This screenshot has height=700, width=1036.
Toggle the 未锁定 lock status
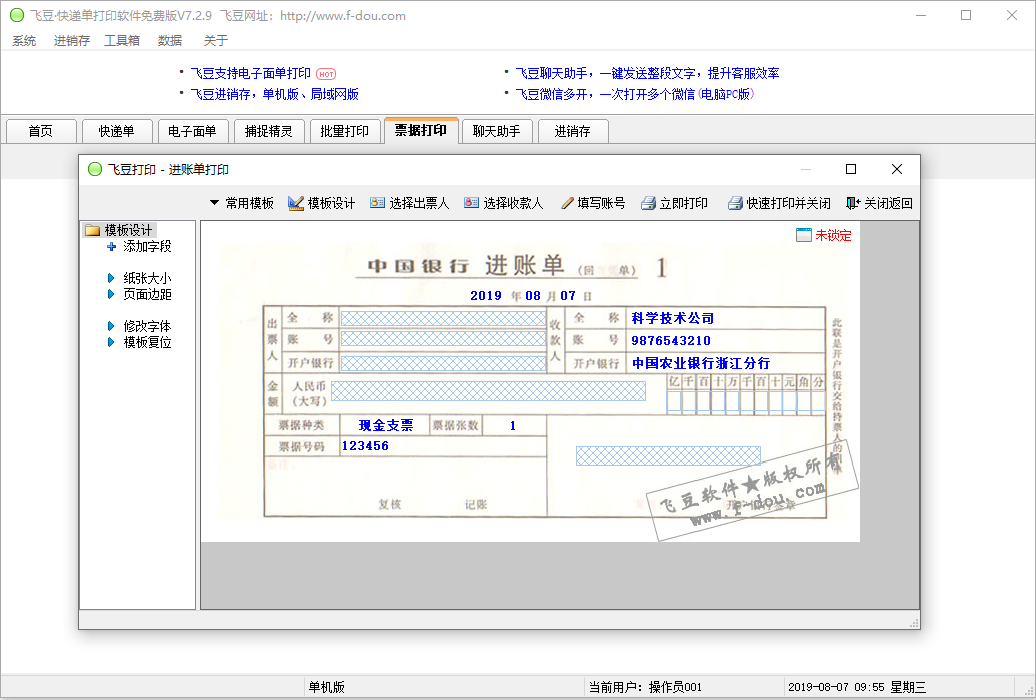point(824,235)
